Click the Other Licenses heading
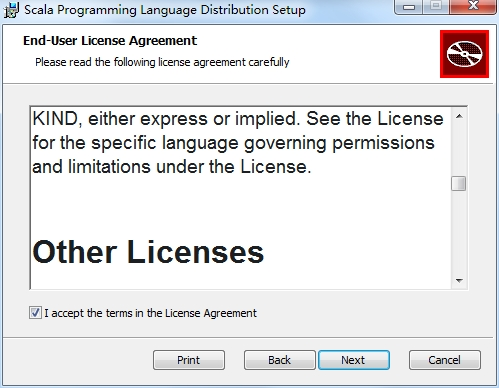 [148, 252]
